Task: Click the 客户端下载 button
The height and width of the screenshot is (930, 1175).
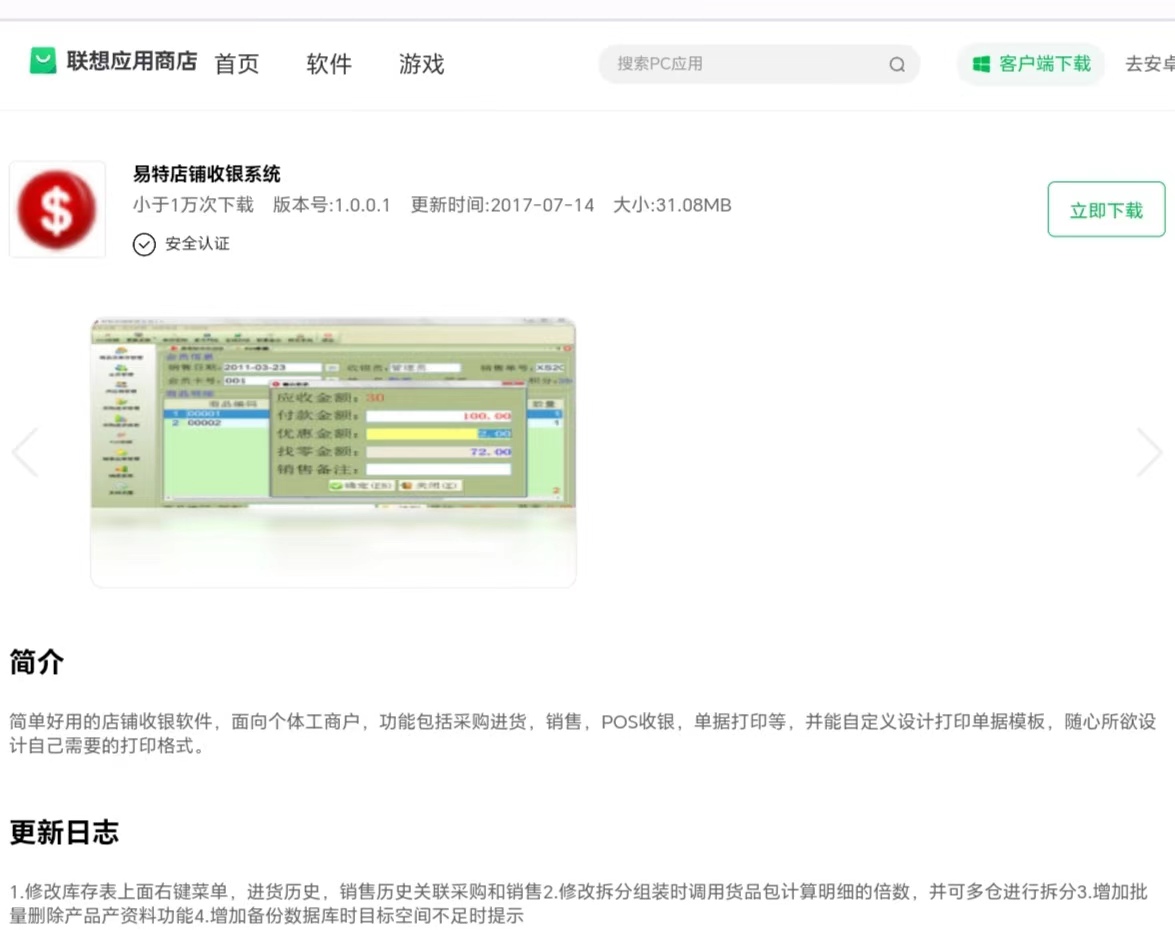Action: tap(1031, 64)
